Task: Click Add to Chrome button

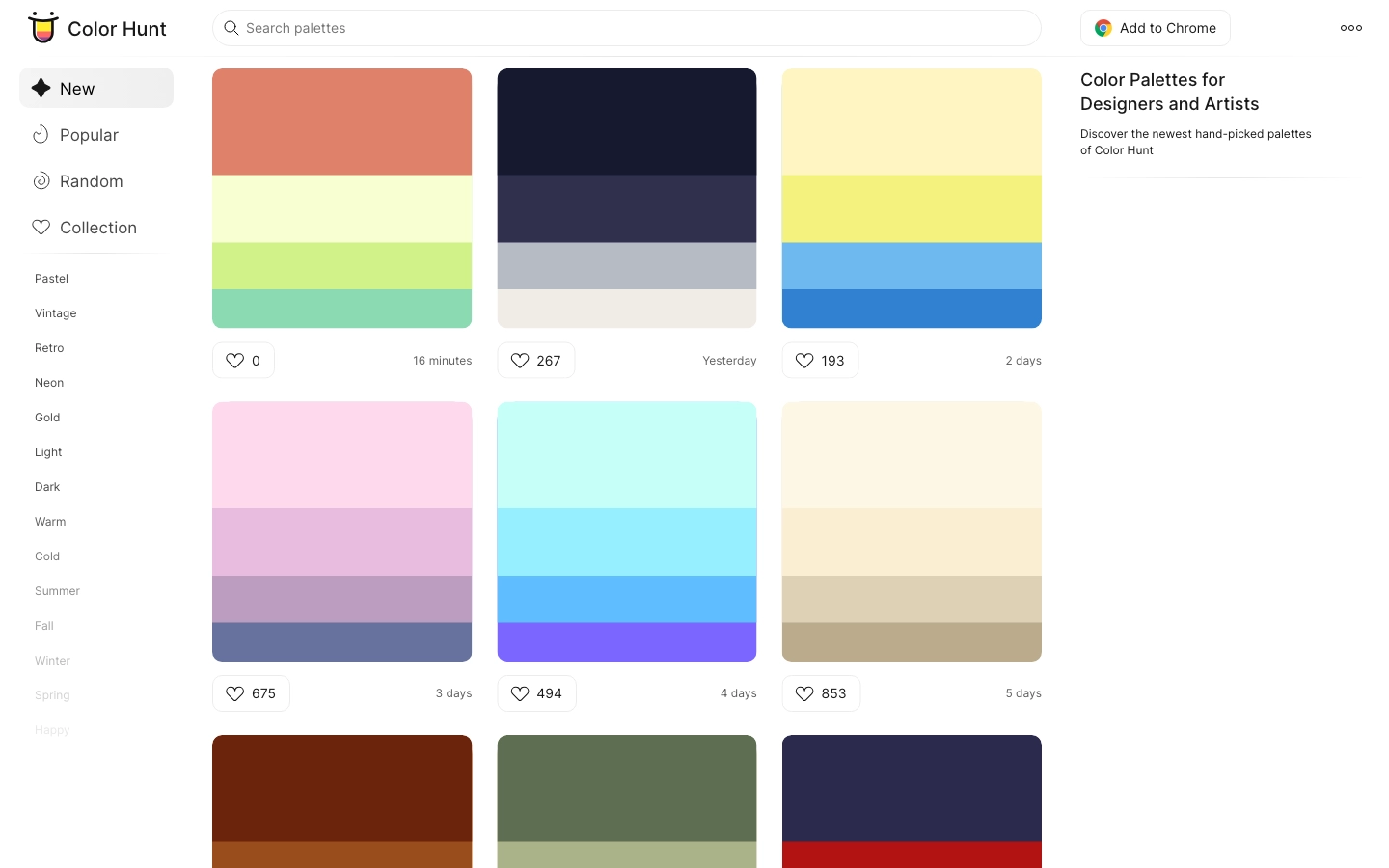Action: pos(1156,28)
